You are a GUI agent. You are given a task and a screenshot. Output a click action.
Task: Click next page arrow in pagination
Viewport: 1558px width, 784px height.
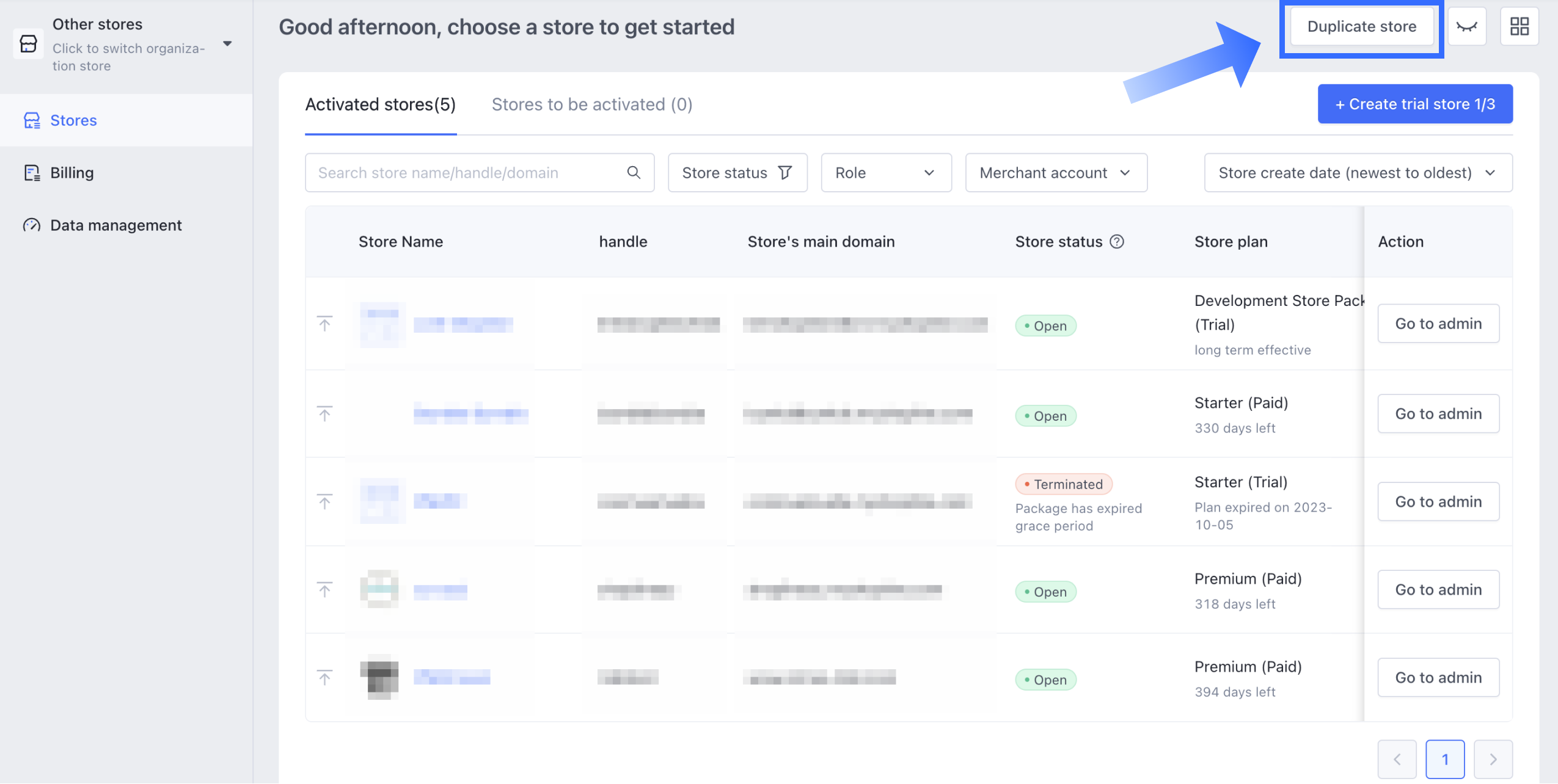[1493, 759]
